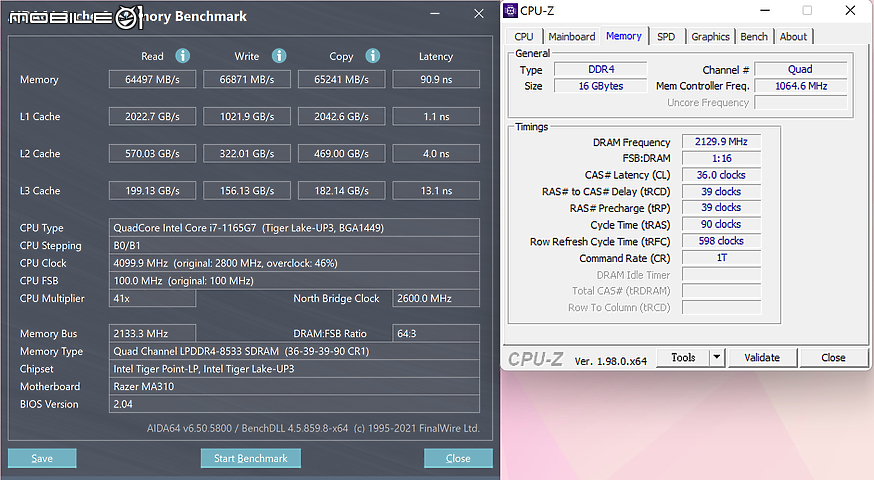Viewport: 874px width, 480px height.
Task: Click DRAM Frequency value 2129.9 MHz
Action: (x=721, y=142)
